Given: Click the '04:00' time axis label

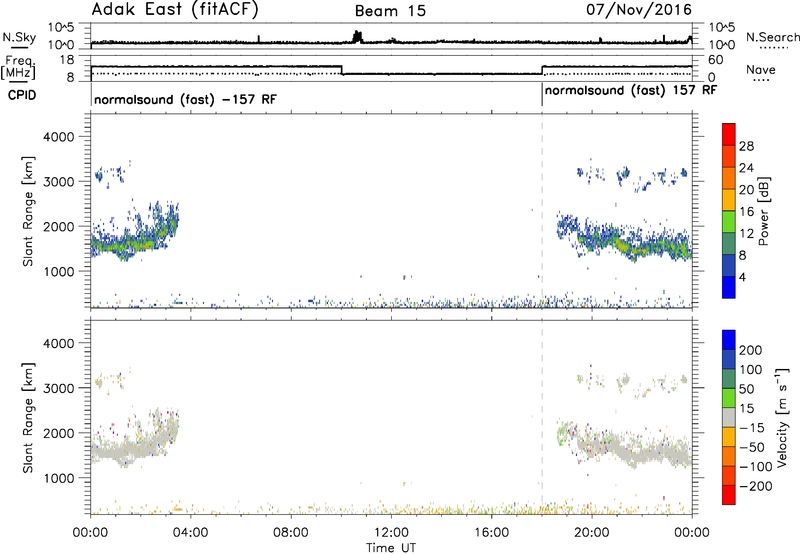Looking at the screenshot, I should [190, 533].
